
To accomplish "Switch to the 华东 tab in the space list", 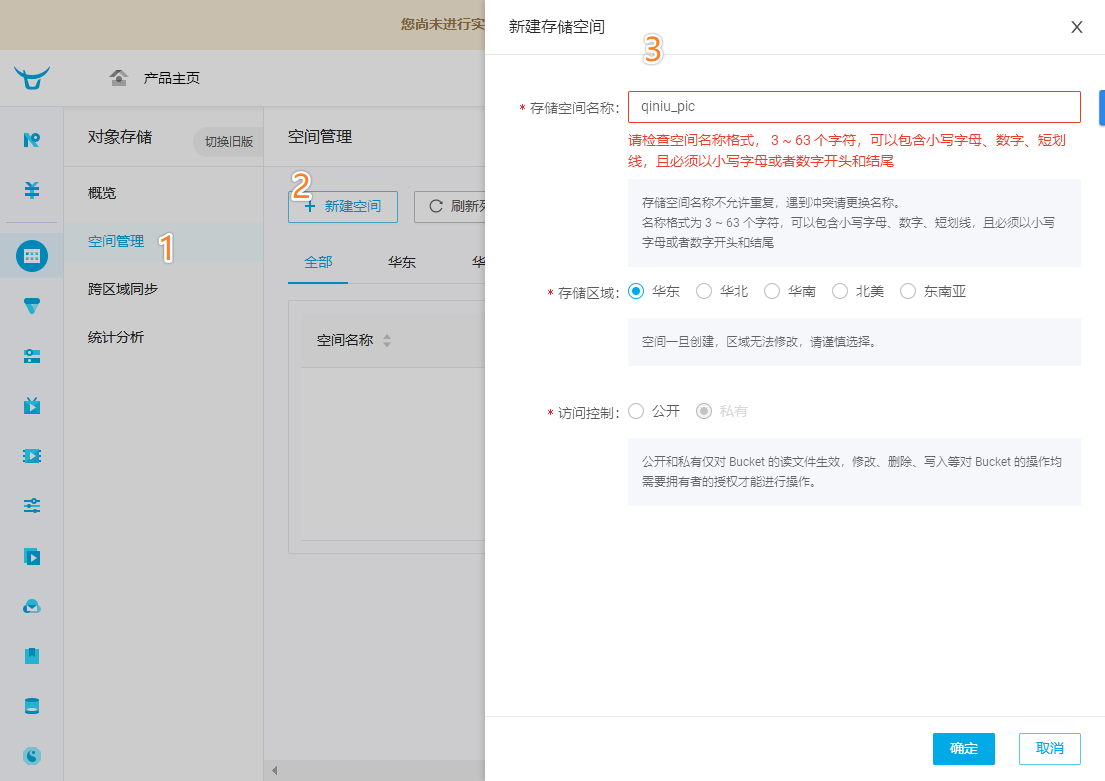I will pyautogui.click(x=402, y=262).
